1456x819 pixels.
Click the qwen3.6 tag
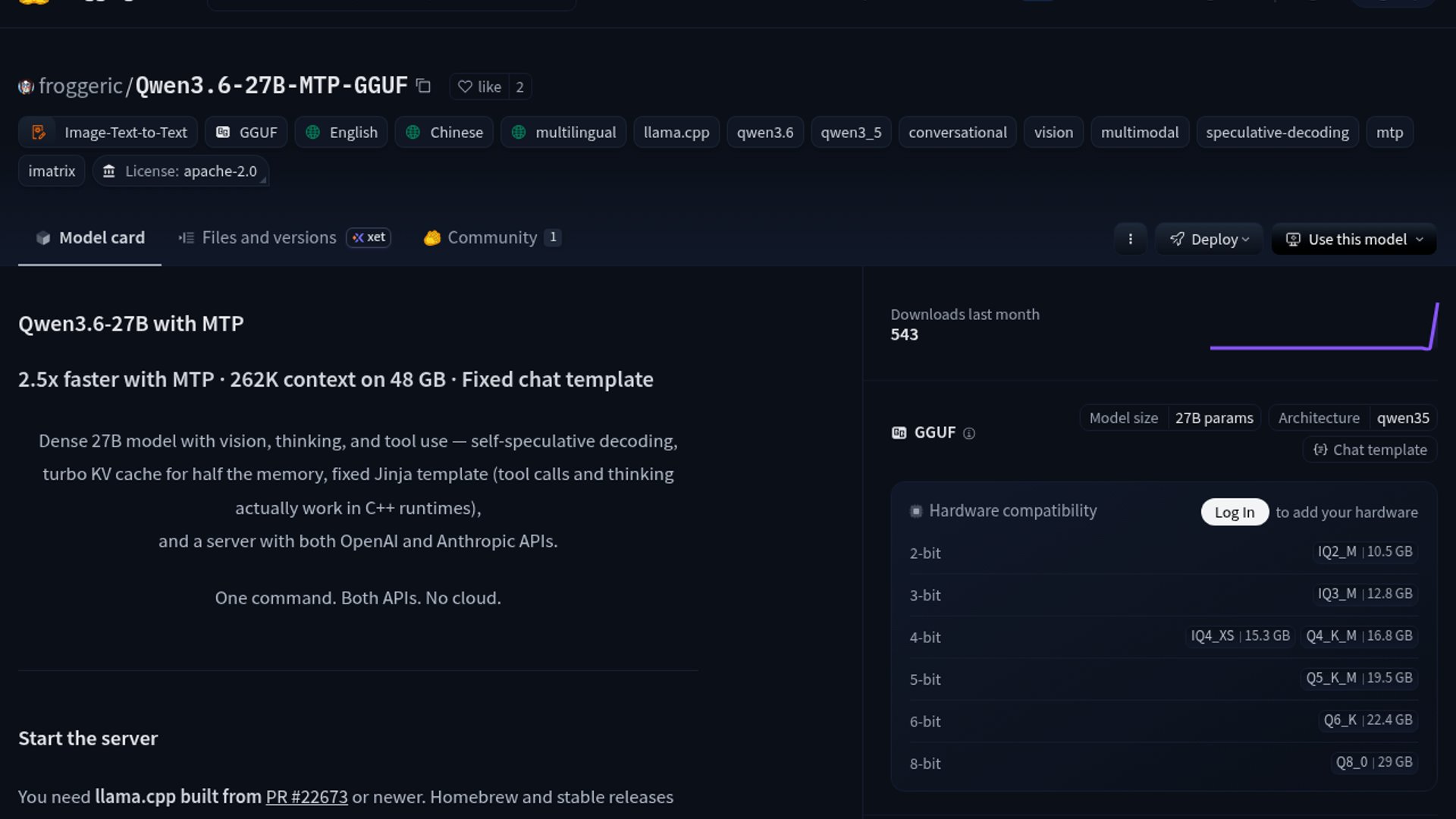pos(765,132)
